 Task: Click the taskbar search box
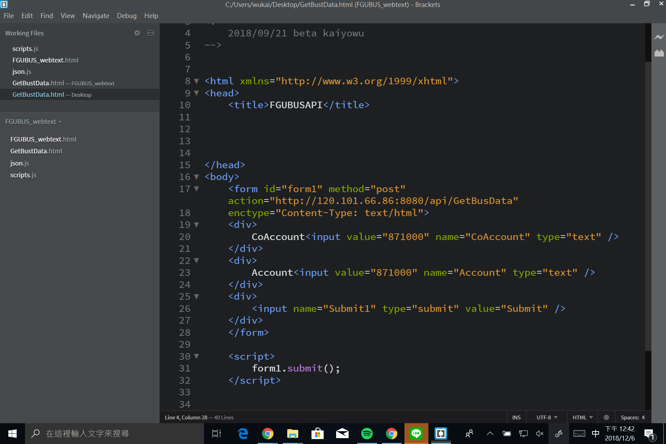(115, 433)
